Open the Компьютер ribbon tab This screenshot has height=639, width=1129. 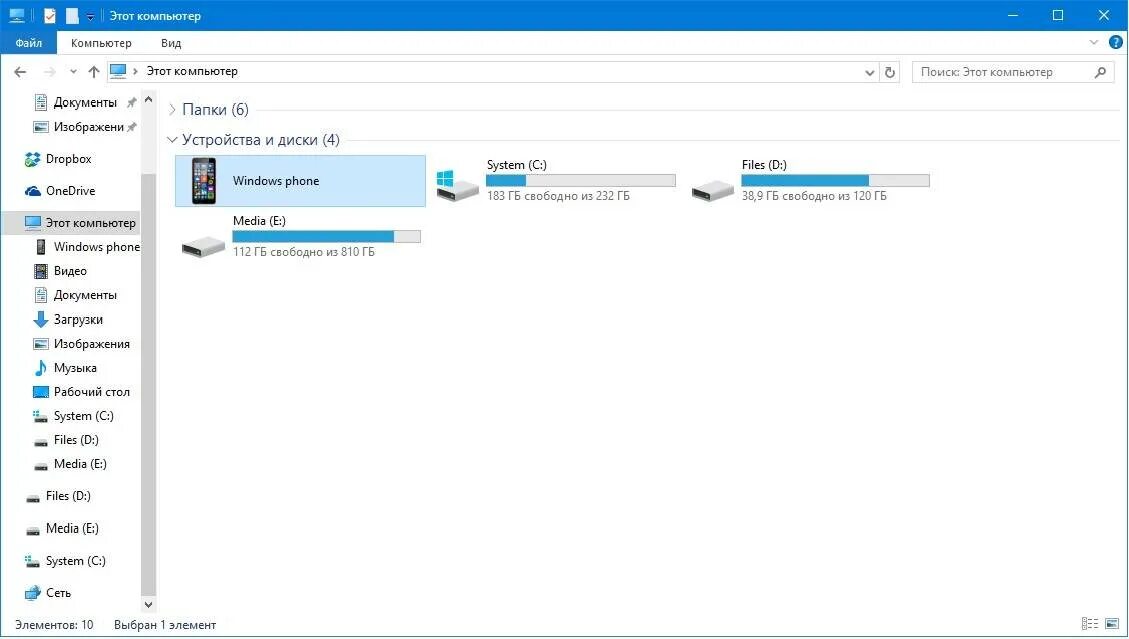pos(101,43)
